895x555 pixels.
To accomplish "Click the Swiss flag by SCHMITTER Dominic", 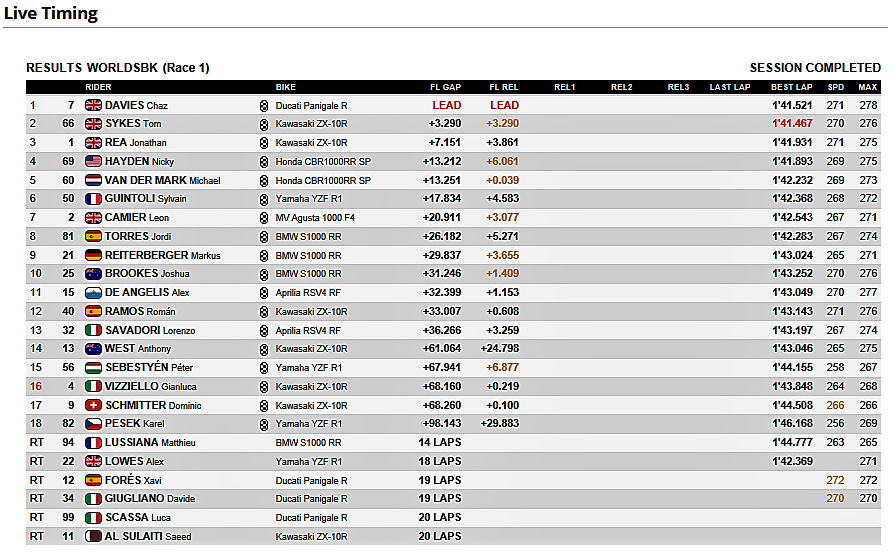I will (x=93, y=405).
